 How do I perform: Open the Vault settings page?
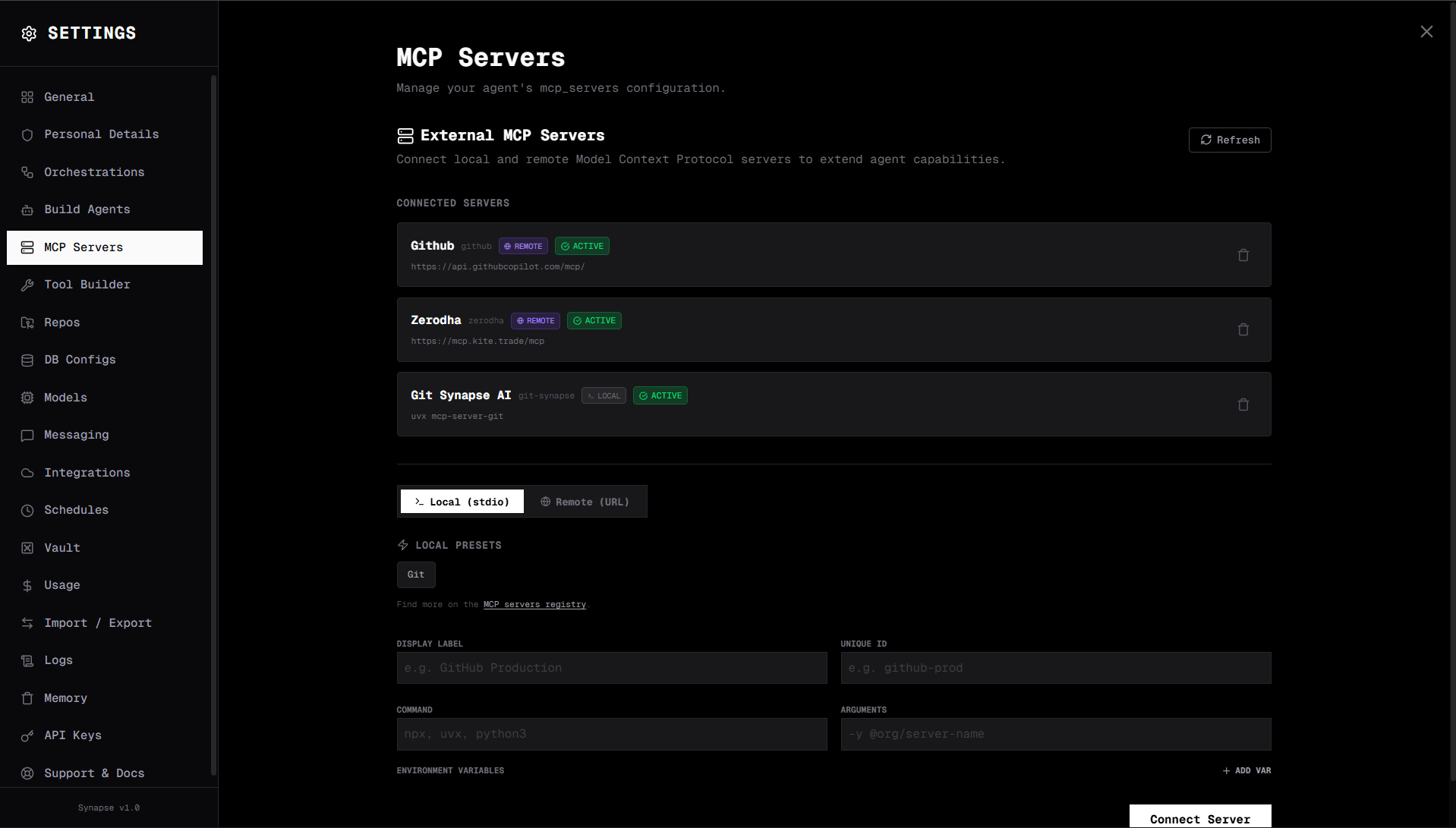click(x=105, y=548)
